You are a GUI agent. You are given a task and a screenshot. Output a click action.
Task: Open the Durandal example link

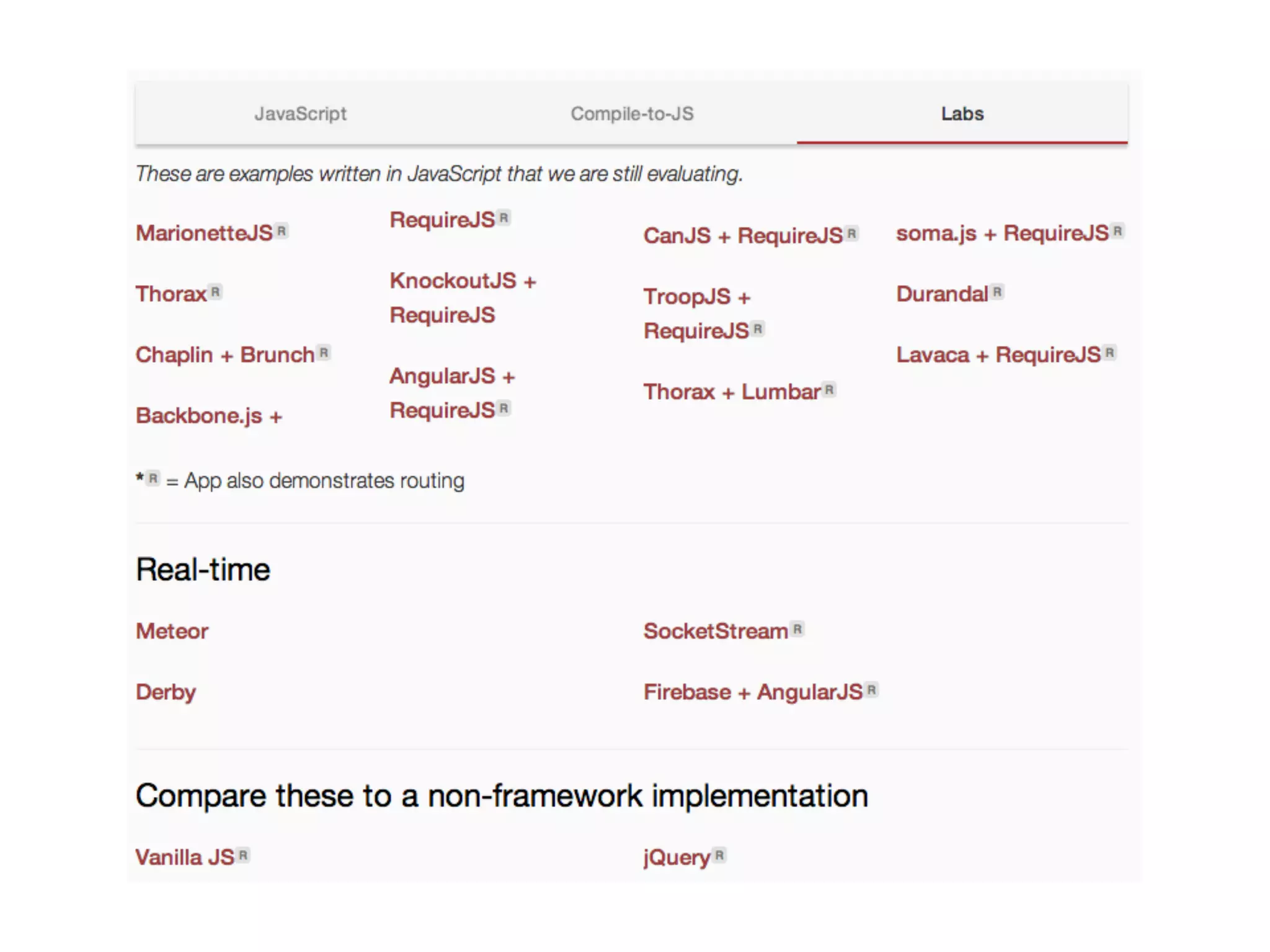tap(941, 294)
